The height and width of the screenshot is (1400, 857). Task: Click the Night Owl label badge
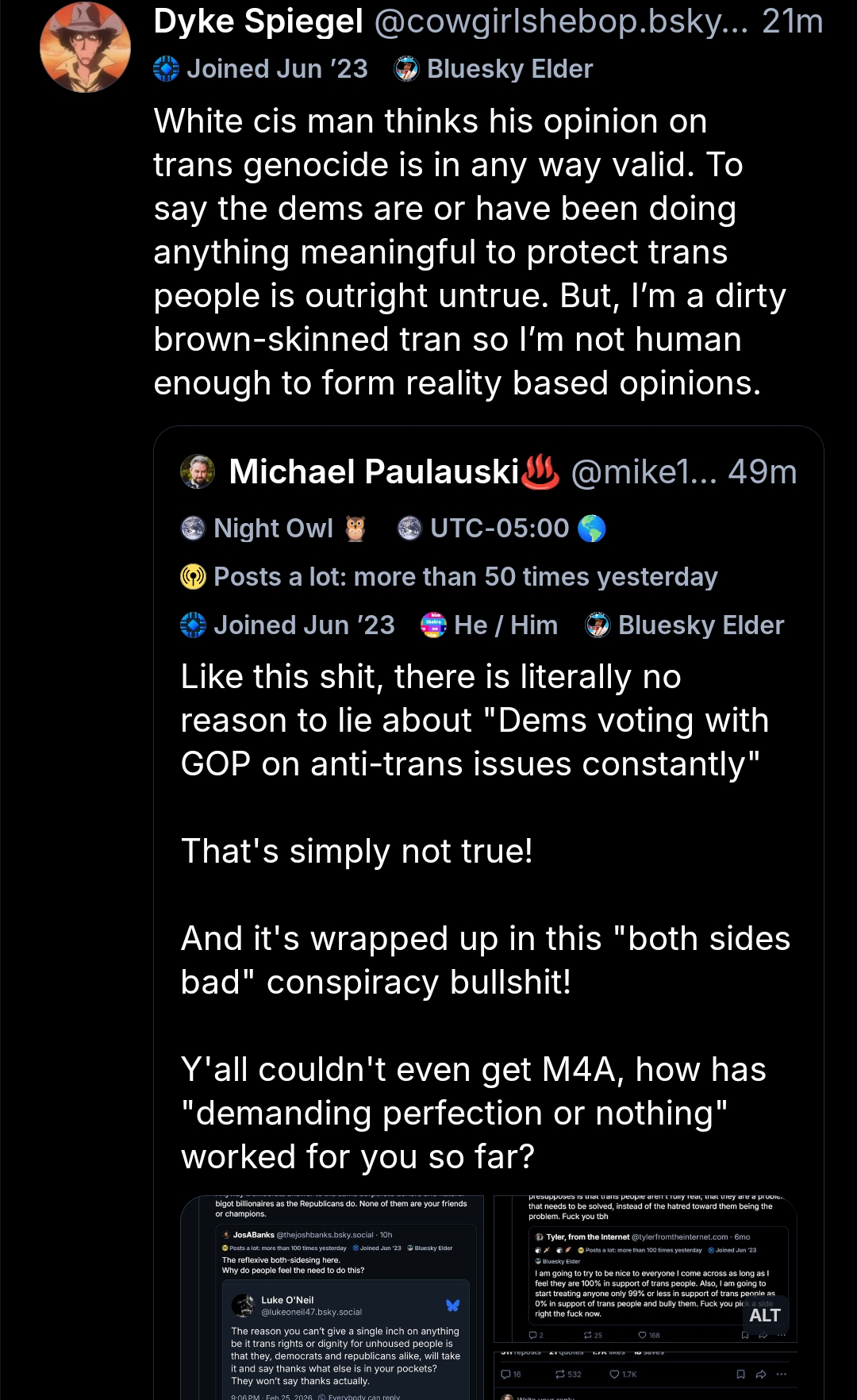click(x=274, y=529)
